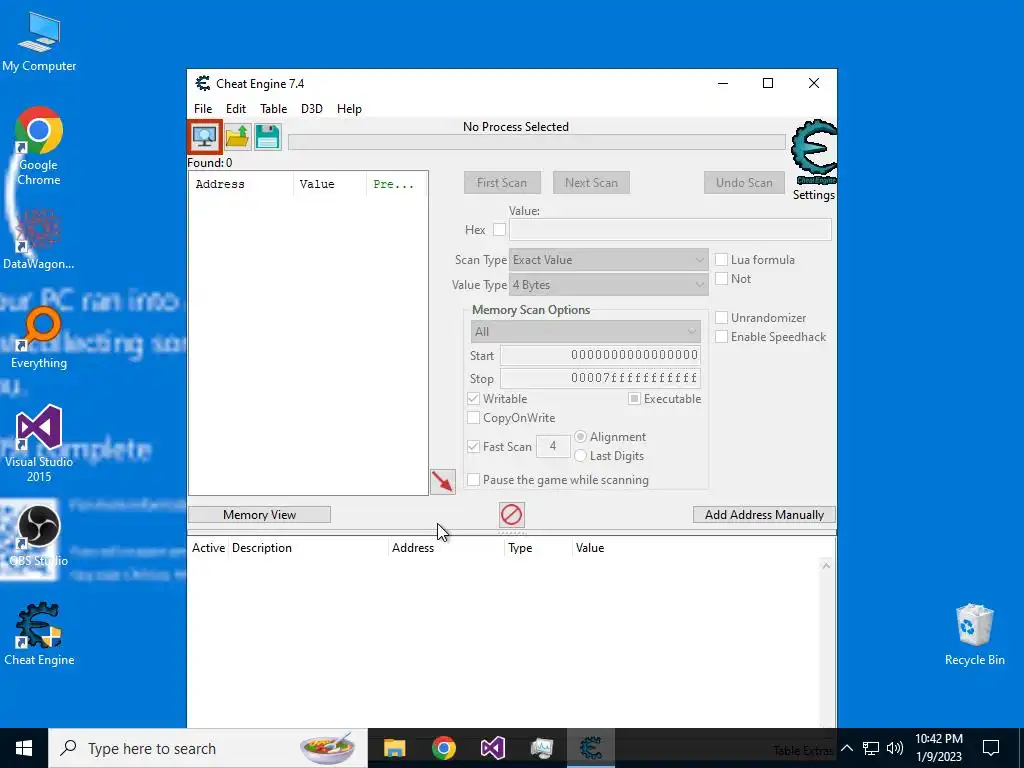Screen dimensions: 1024x768
Task: Toggle the Hex checkbox
Action: 499,229
